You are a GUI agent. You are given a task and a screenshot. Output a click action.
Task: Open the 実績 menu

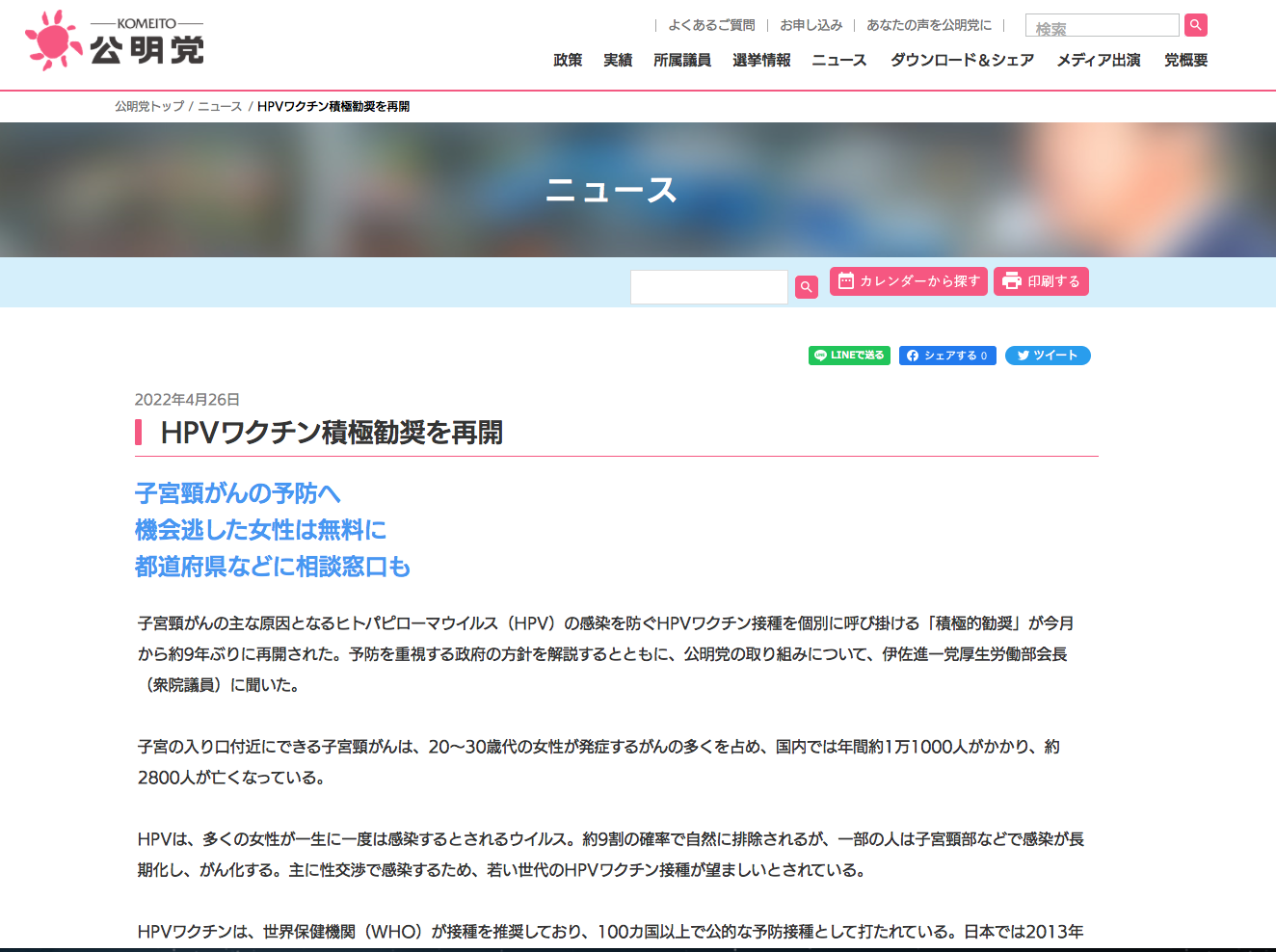point(618,60)
